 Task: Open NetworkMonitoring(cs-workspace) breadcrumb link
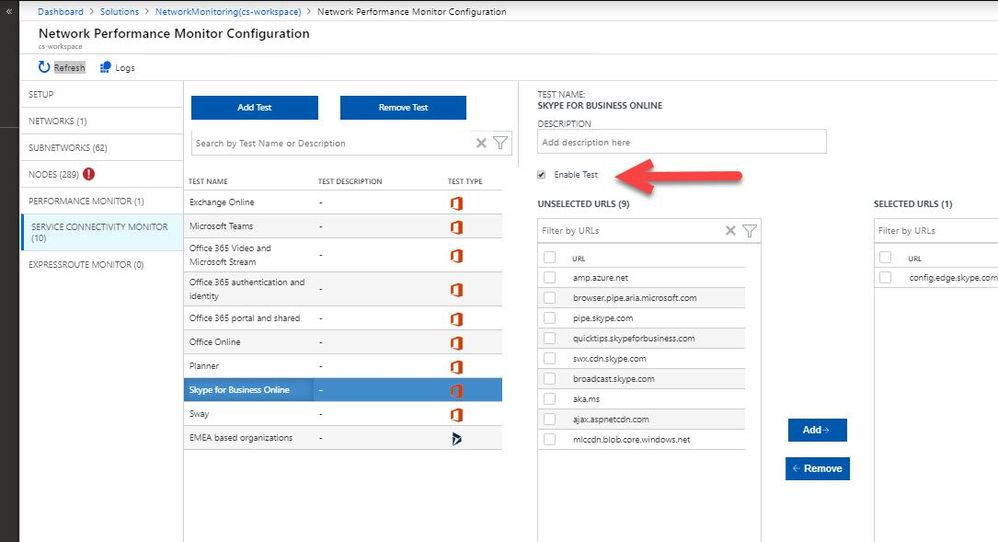coord(228,11)
